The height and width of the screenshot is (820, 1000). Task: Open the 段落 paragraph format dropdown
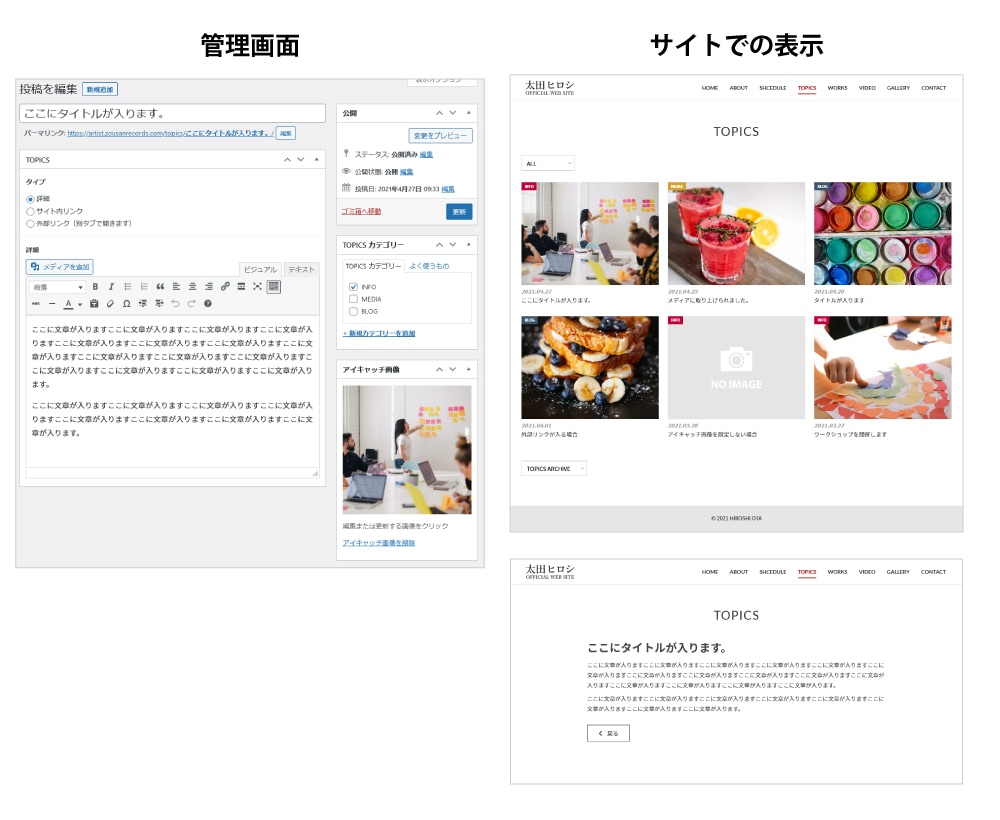[57, 287]
